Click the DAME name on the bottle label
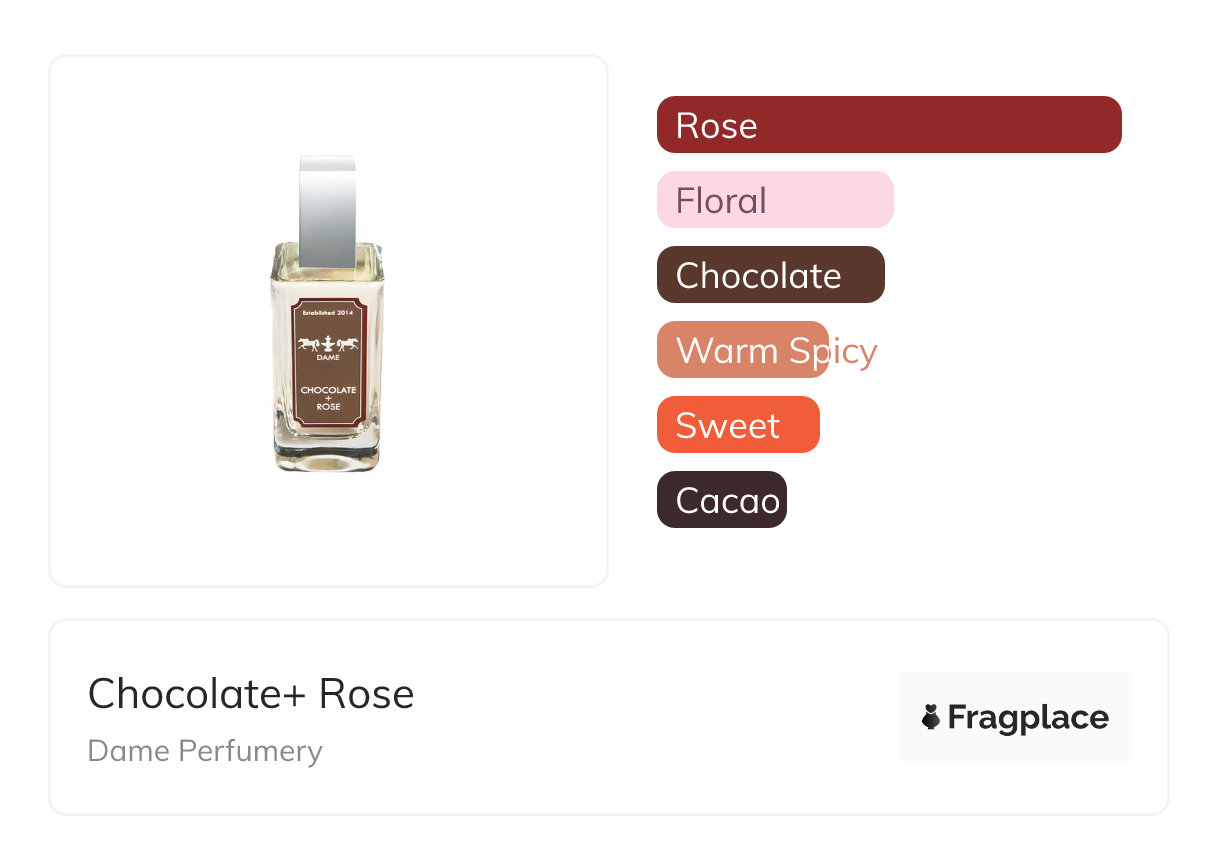 pyautogui.click(x=328, y=358)
